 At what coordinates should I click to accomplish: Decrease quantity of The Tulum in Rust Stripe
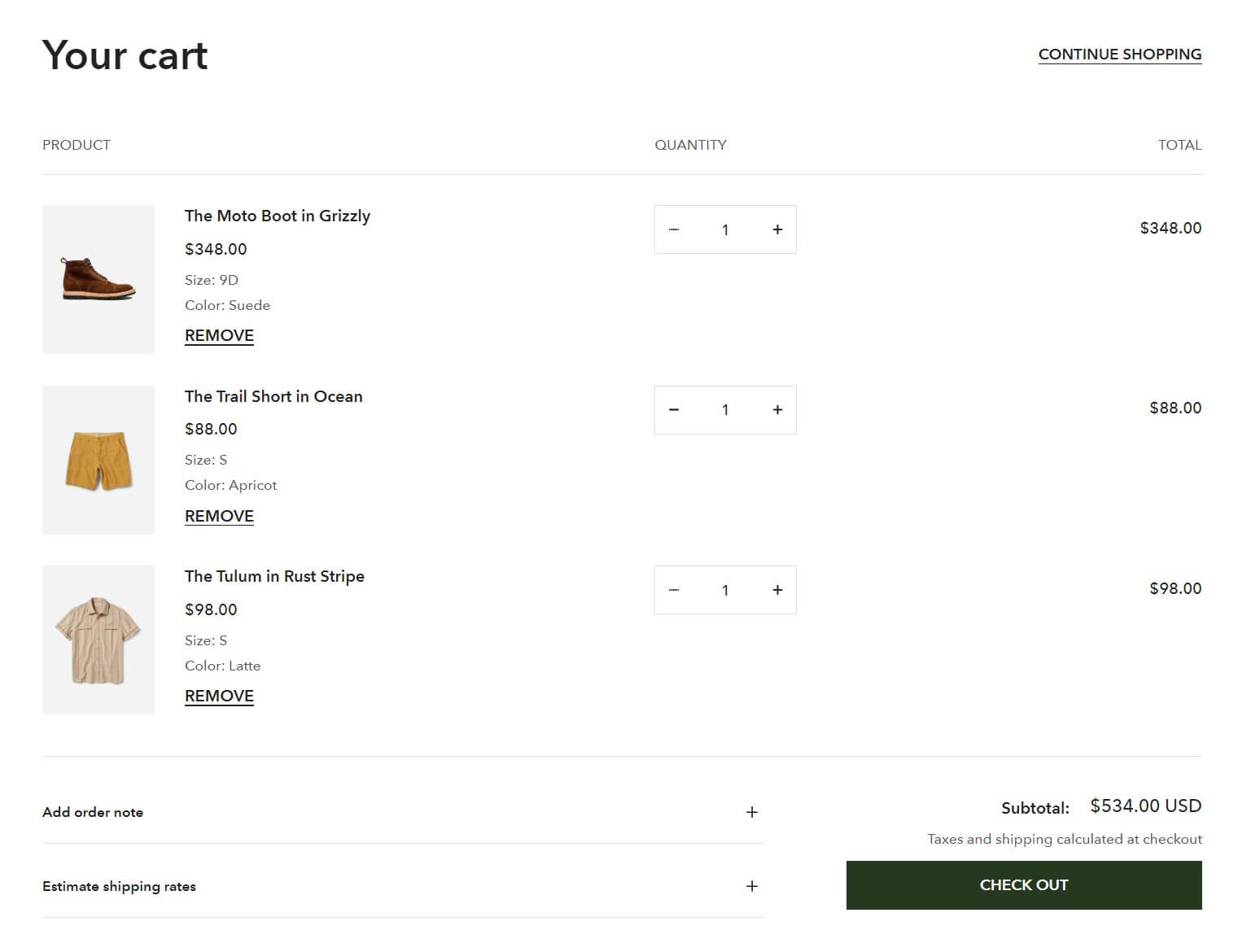point(673,590)
